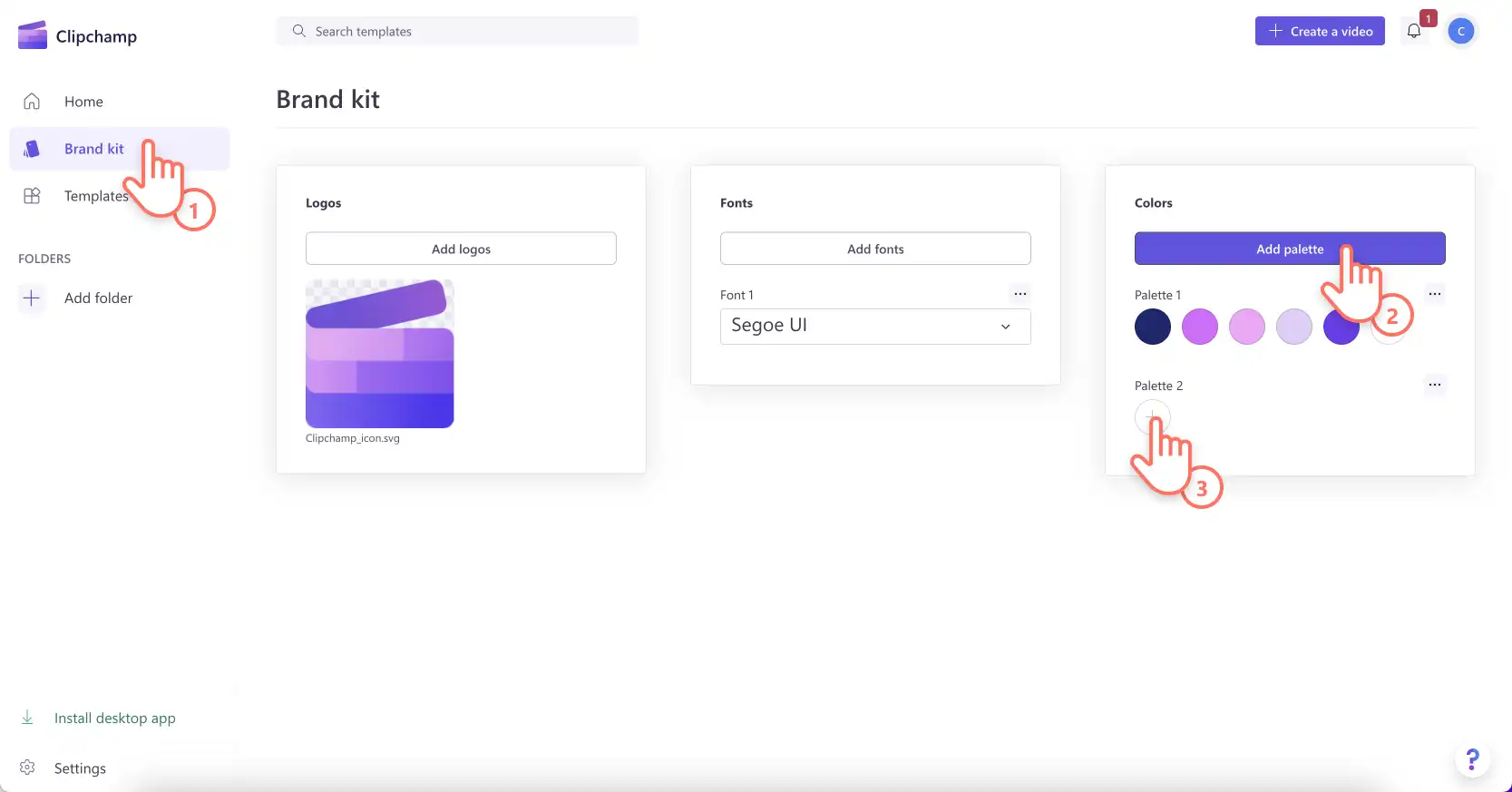Select the Brand kit sidebar item
The width and height of the screenshot is (1512, 792).
pyautogui.click(x=120, y=149)
